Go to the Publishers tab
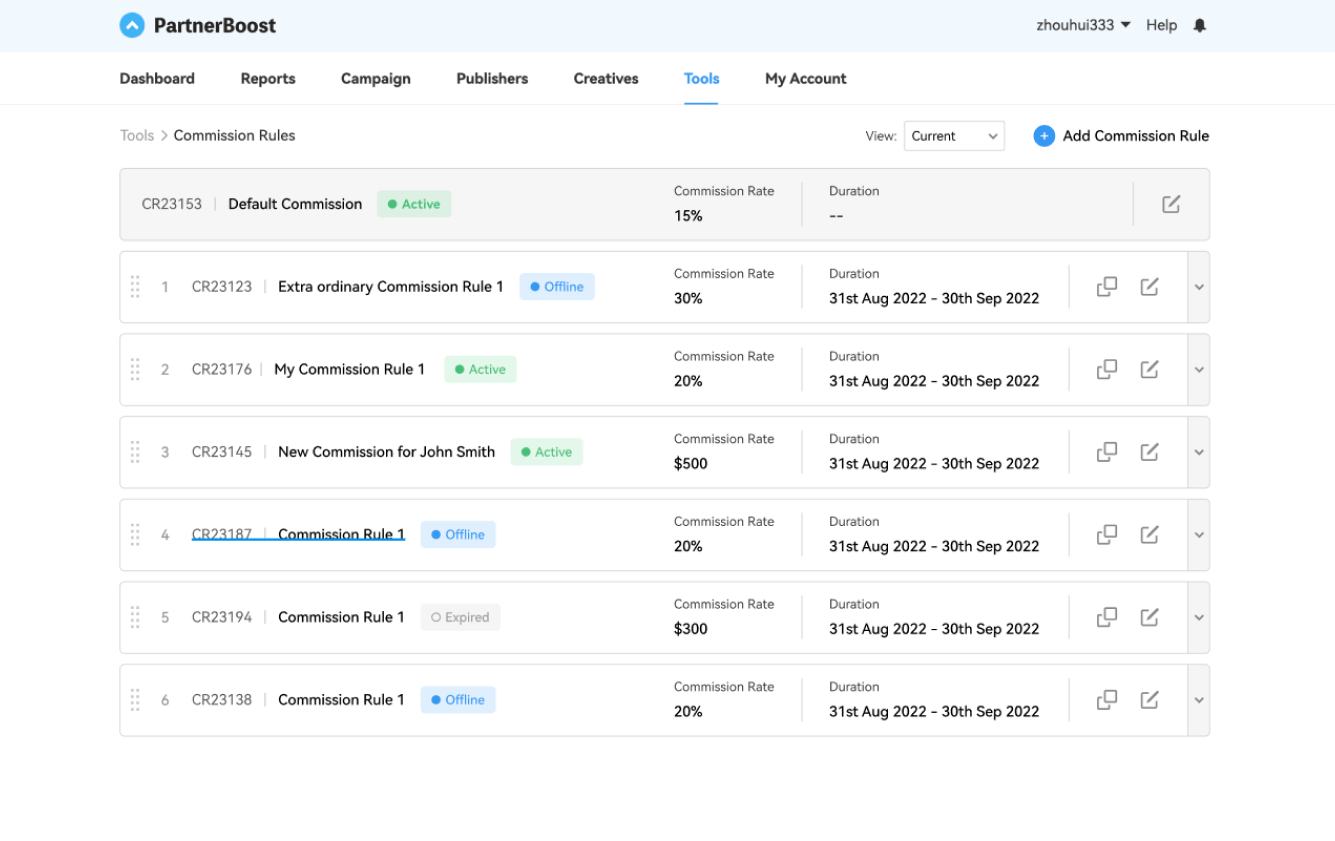This screenshot has width=1335, height=841. click(492, 79)
